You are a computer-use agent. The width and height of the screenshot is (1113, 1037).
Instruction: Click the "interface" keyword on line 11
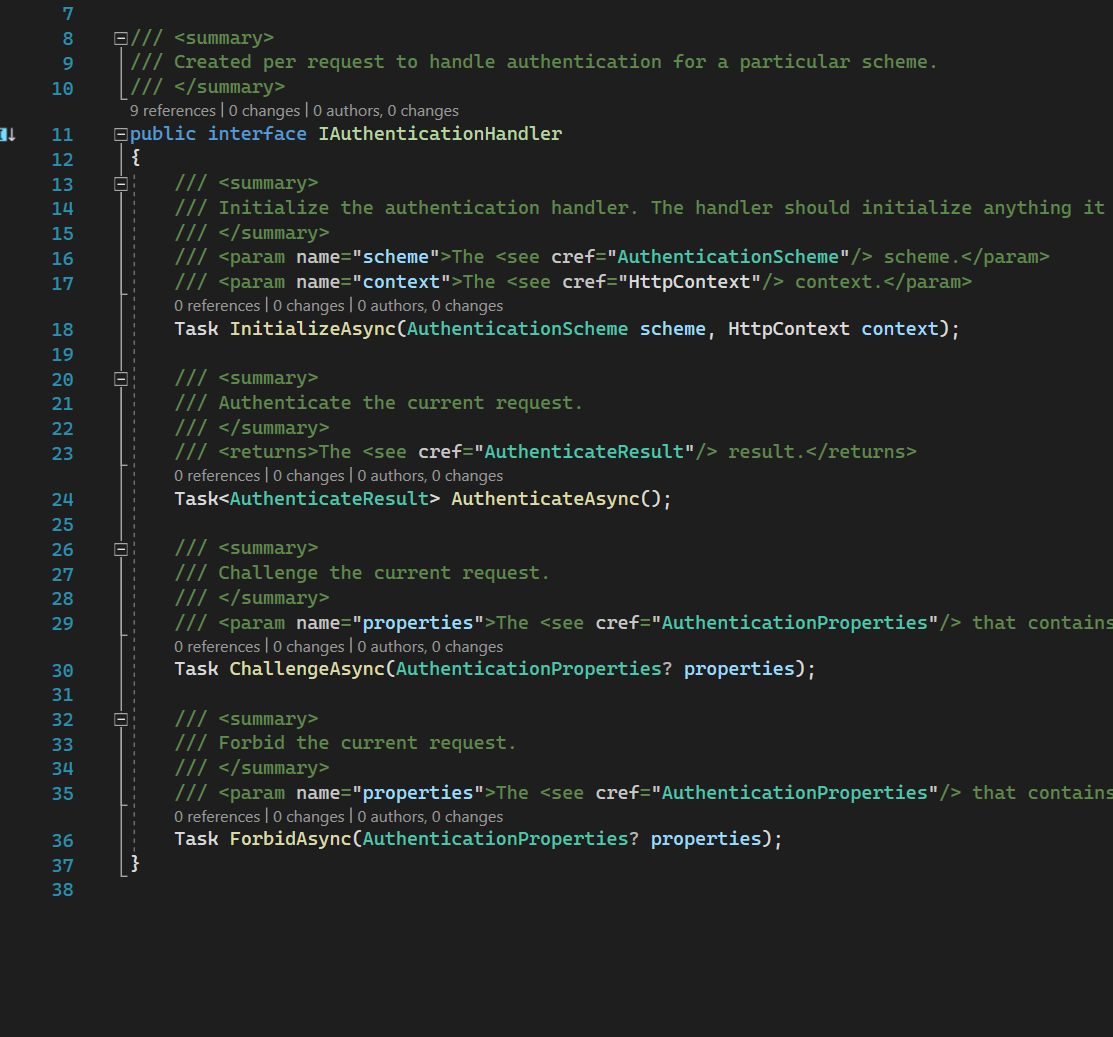point(257,134)
